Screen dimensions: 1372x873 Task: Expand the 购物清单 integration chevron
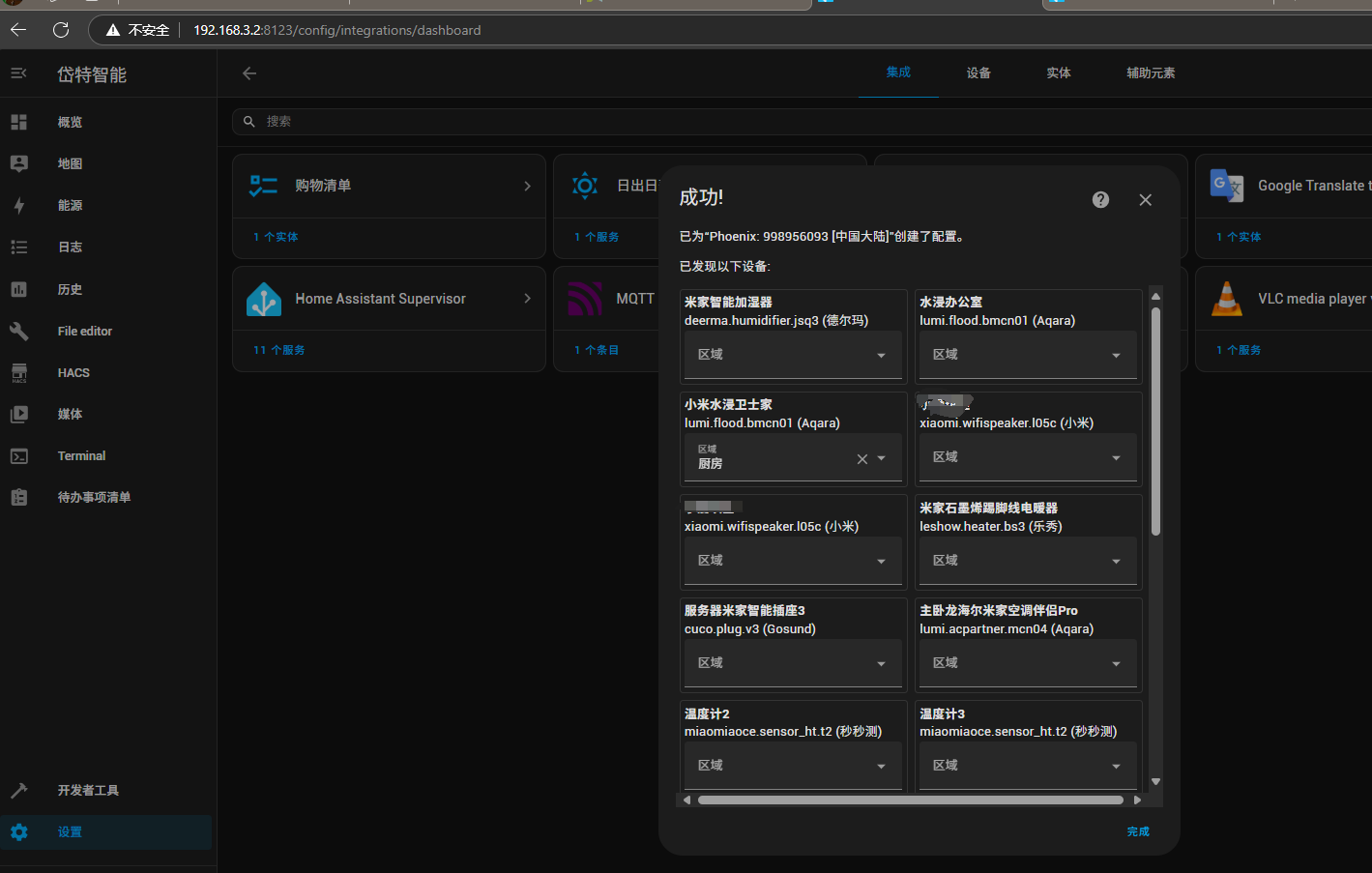coord(527,186)
